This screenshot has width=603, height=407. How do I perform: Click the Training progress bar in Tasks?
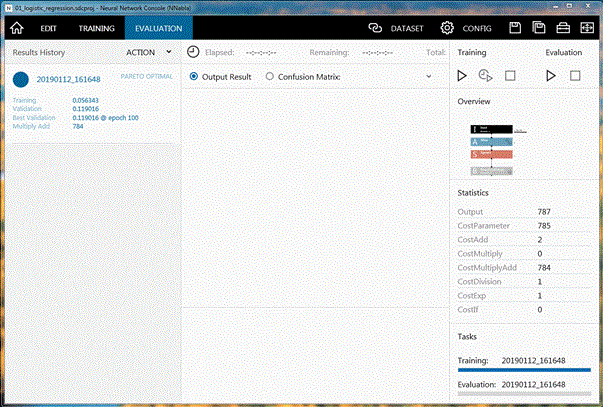524,370
